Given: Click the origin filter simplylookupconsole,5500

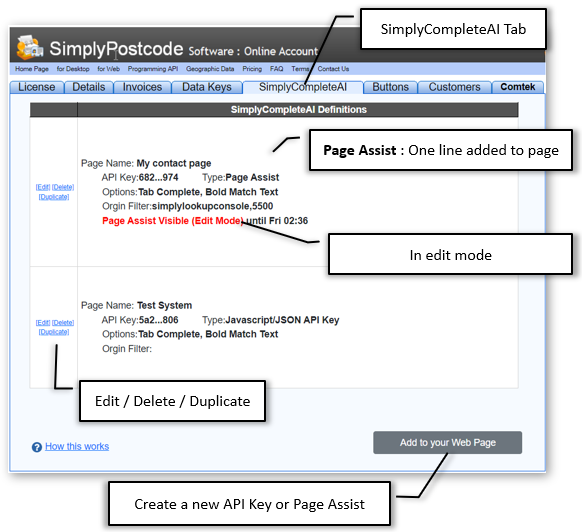Looking at the screenshot, I should pos(212,206).
